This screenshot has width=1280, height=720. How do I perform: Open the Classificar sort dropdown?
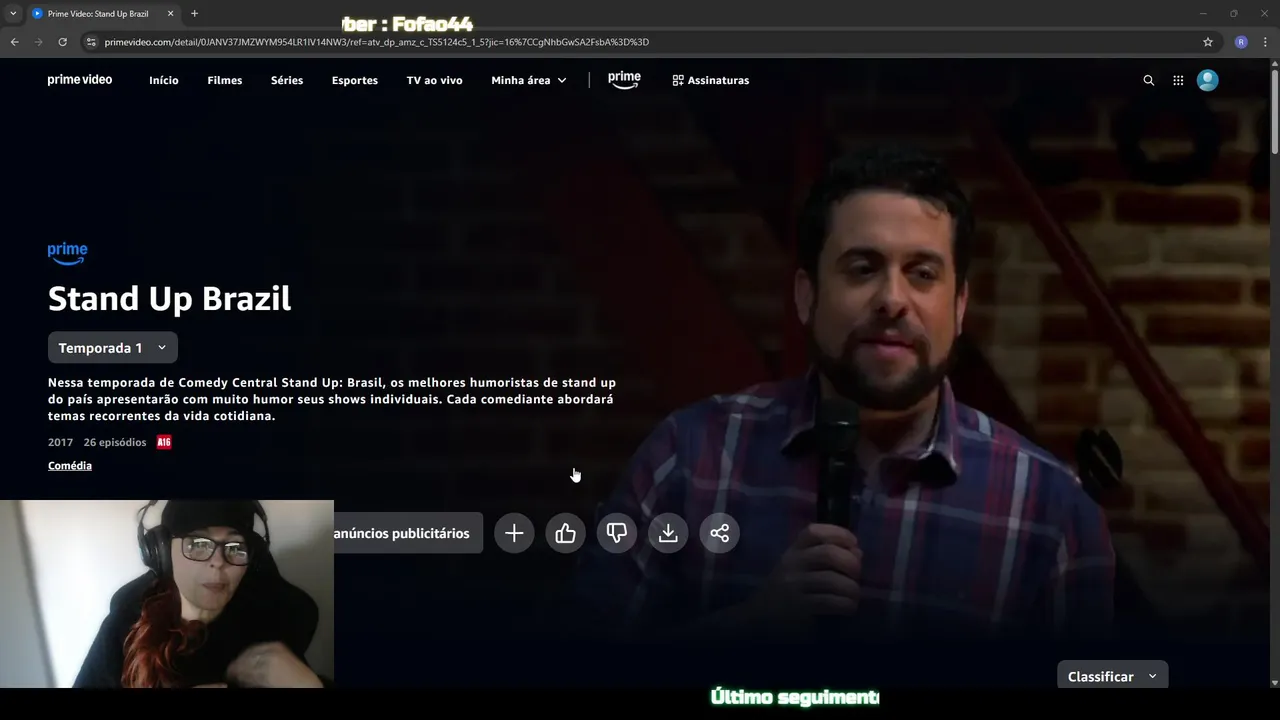[1112, 676]
